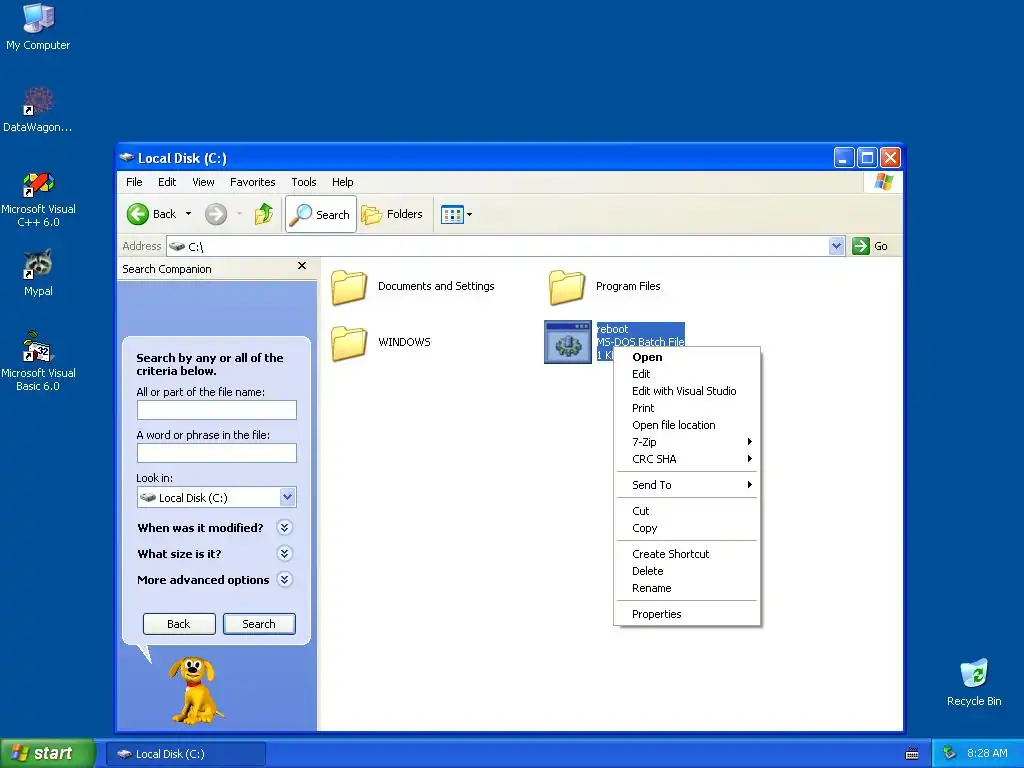
Task: Choose Rename from context menu
Action: coord(687,588)
